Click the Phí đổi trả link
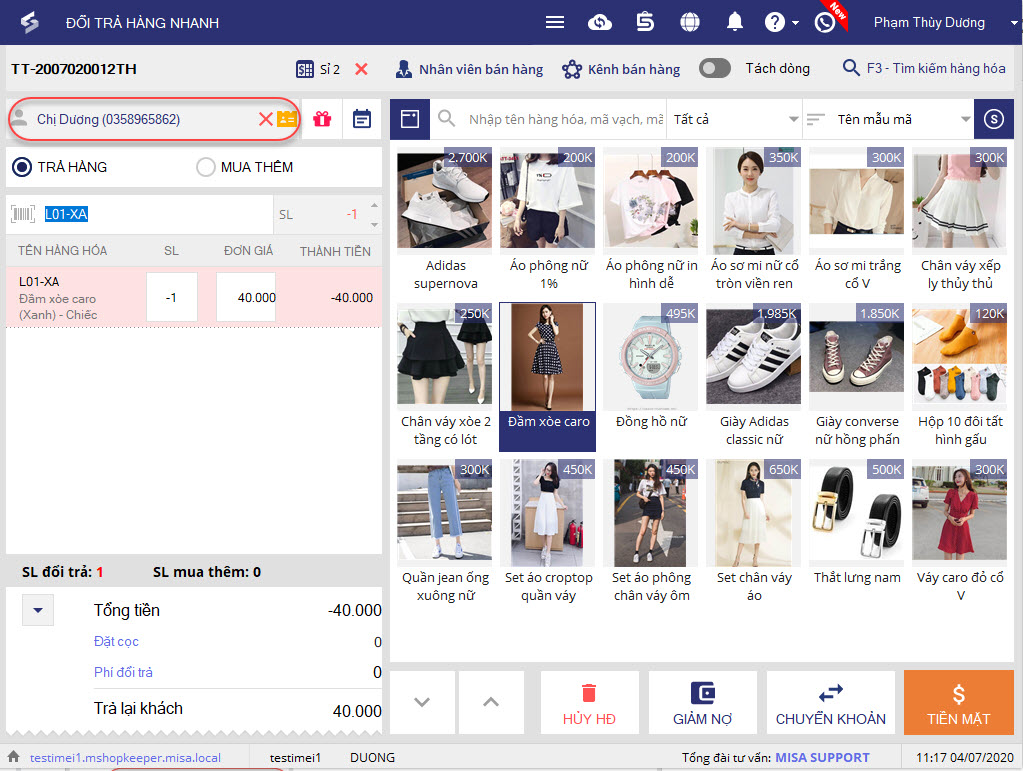 click(123, 672)
